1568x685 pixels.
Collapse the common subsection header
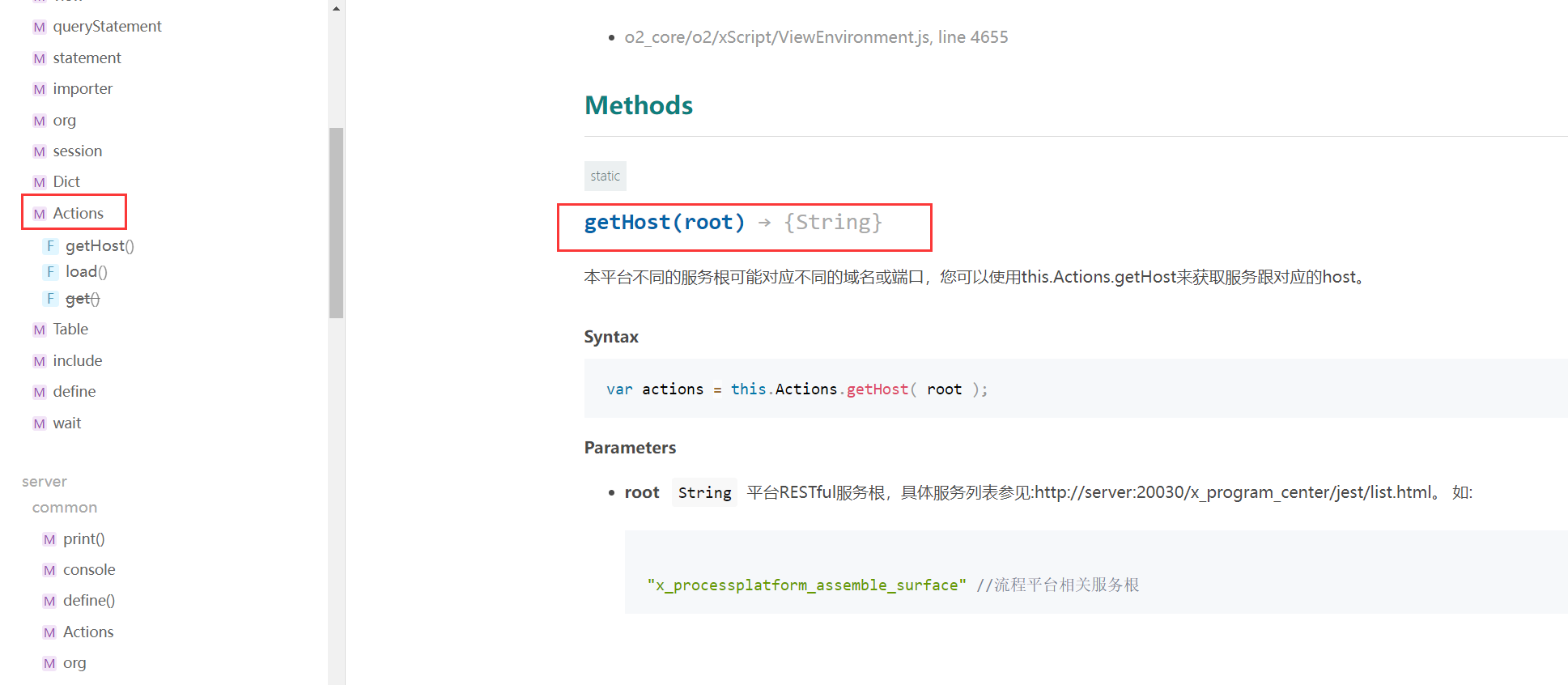coord(65,508)
